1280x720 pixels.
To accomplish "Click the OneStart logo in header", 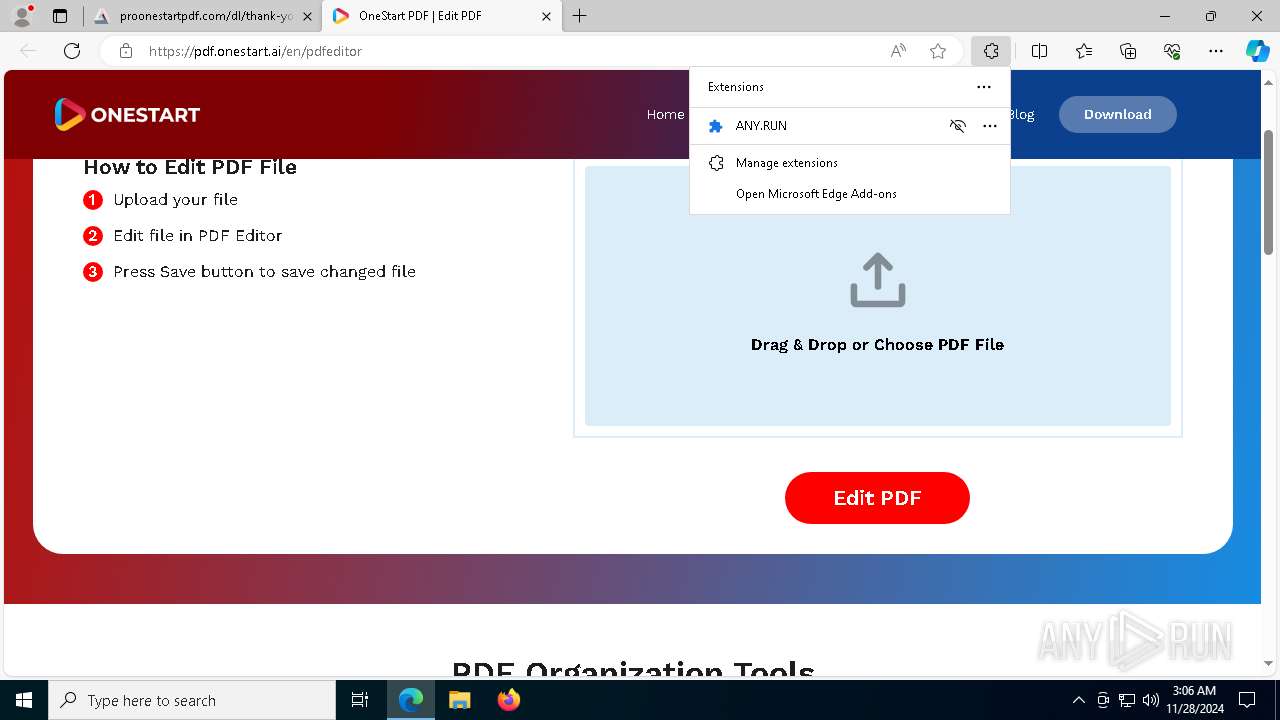I will (x=127, y=114).
